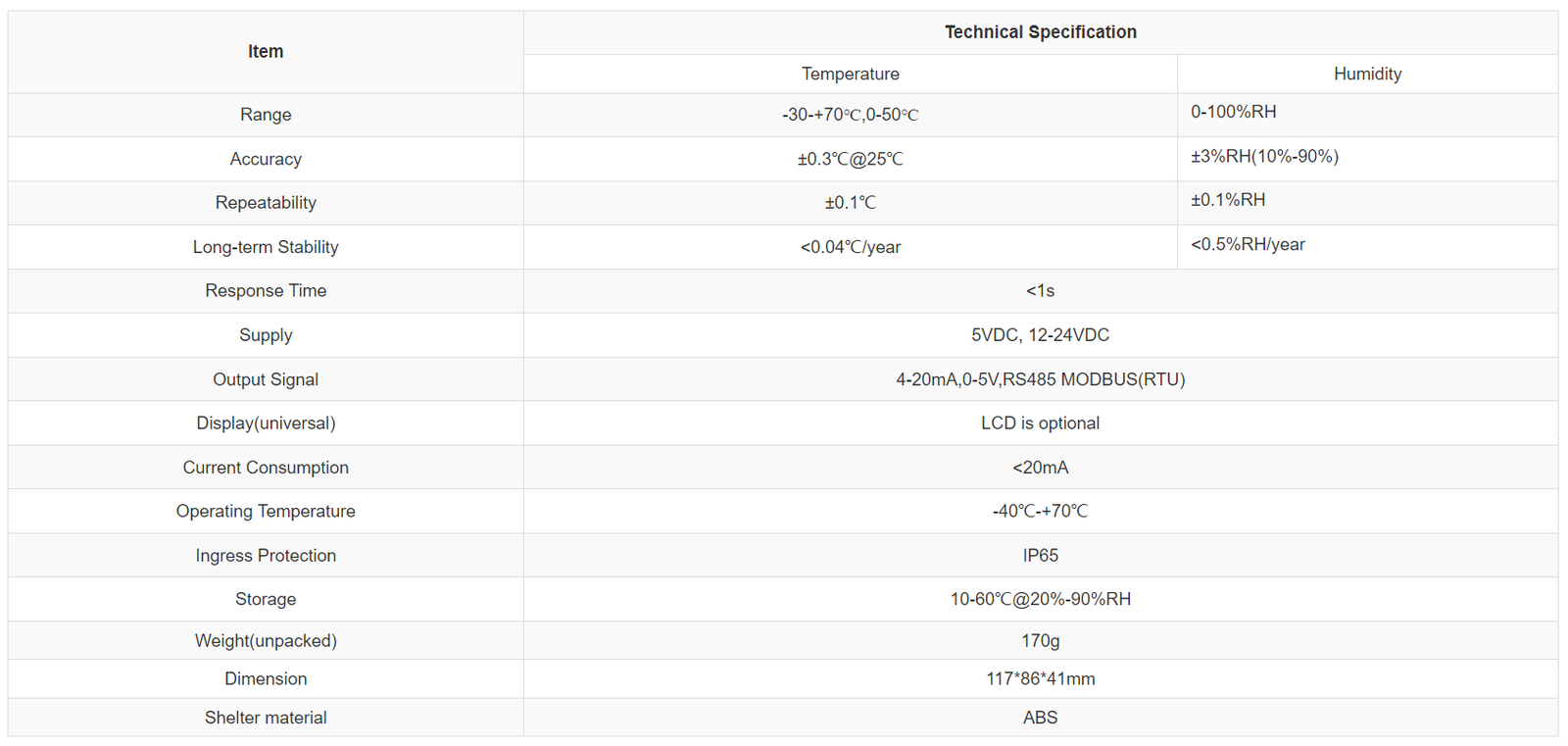Click the ±3%RH(10%-90%) humidity accuracy cell
The width and height of the screenshot is (1568, 746).
click(1264, 157)
